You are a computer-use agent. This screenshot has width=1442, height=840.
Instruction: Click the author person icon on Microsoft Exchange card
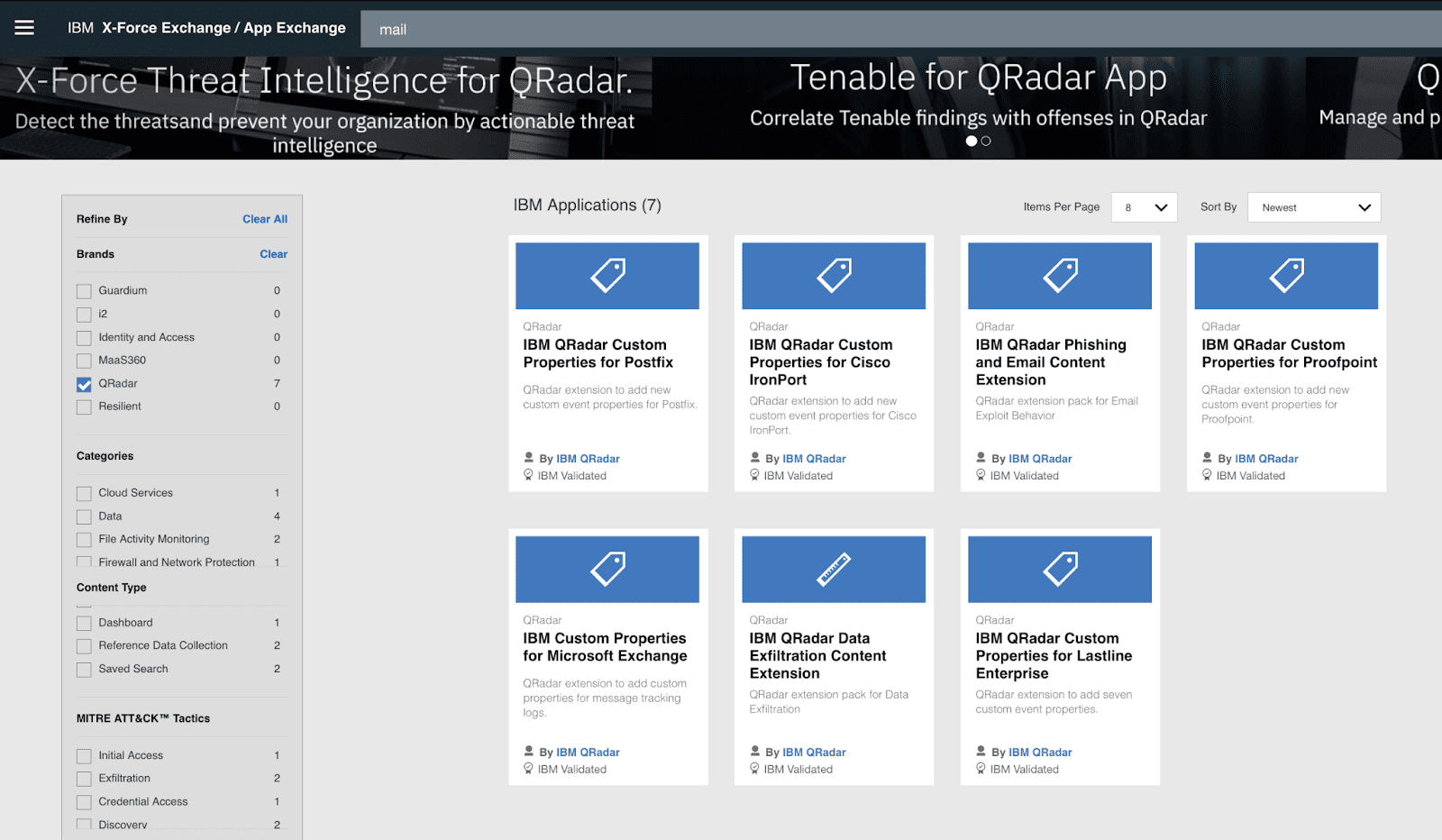pos(529,752)
